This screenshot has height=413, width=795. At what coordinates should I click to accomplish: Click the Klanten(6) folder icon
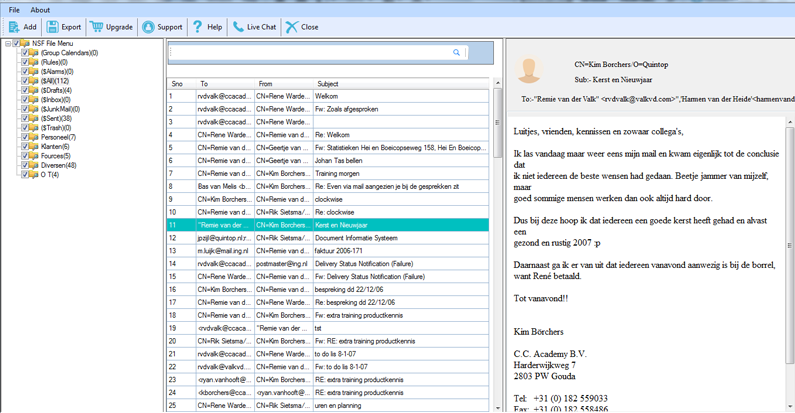pyautogui.click(x=34, y=146)
